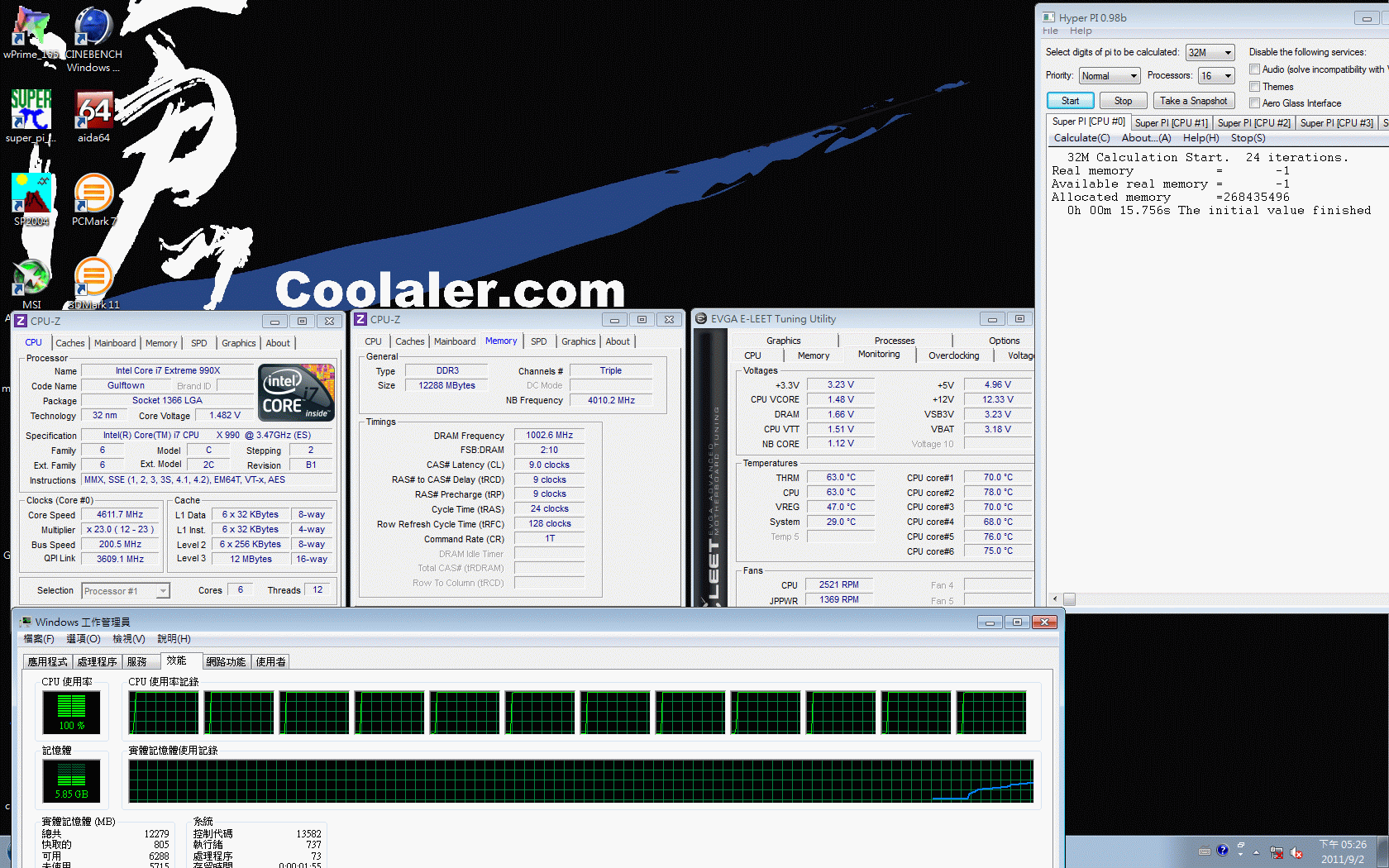Switch to Super PI [CPU #3] tab
The height and width of the screenshot is (868, 1389).
pos(1336,123)
